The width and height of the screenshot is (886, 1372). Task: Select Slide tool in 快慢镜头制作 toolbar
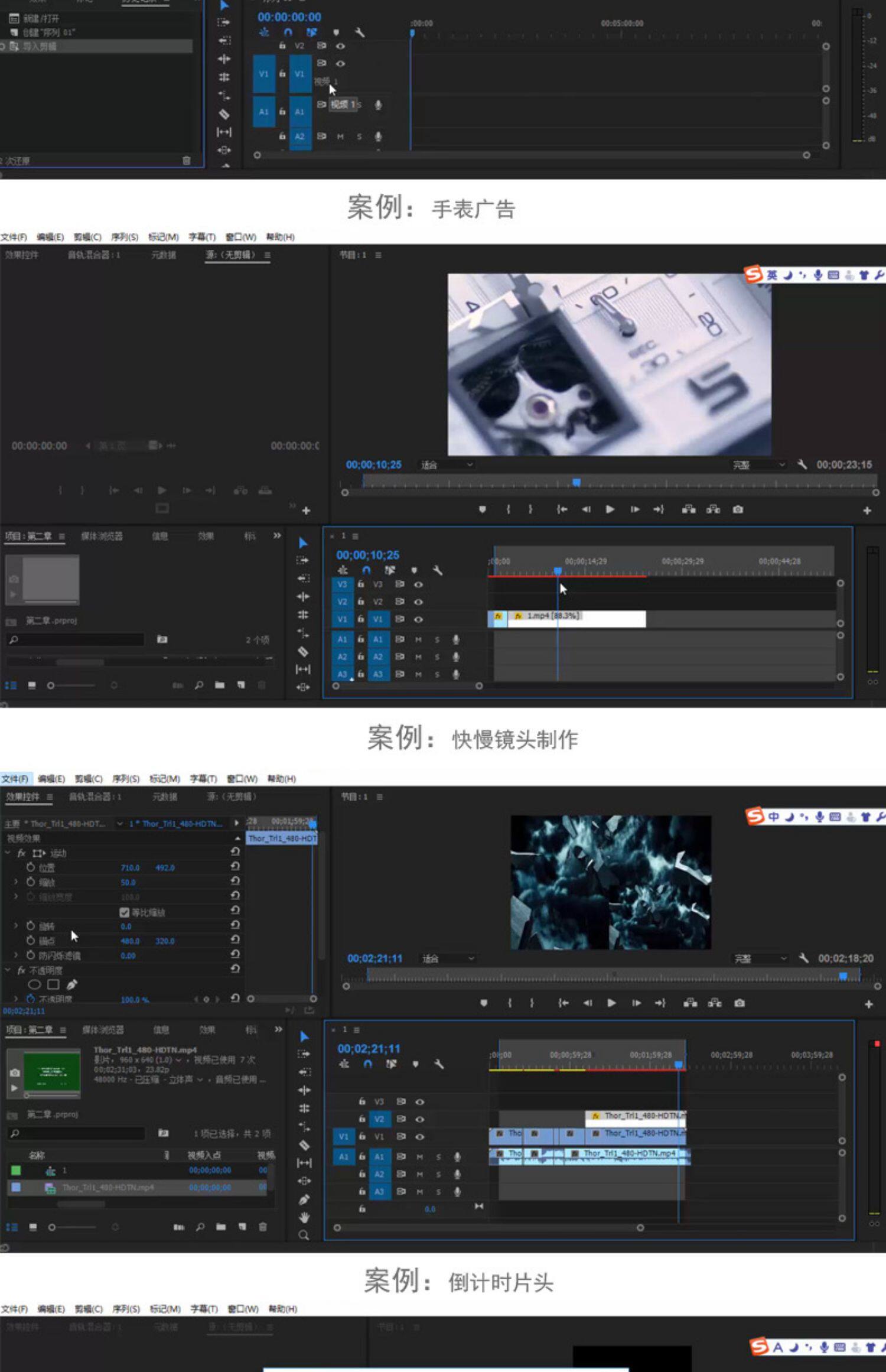pyautogui.click(x=304, y=1181)
